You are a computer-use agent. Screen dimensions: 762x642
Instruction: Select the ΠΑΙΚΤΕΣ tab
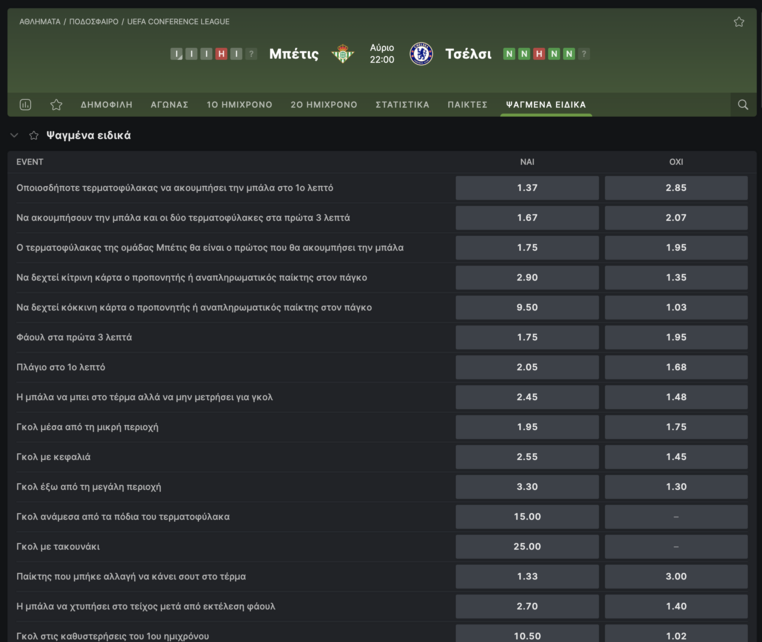coord(468,104)
